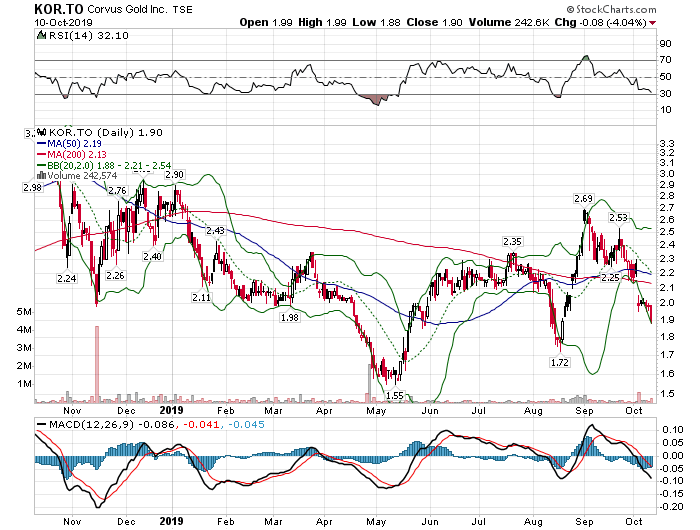
Task: Click the 2.24 November low label
Action: pos(67,279)
